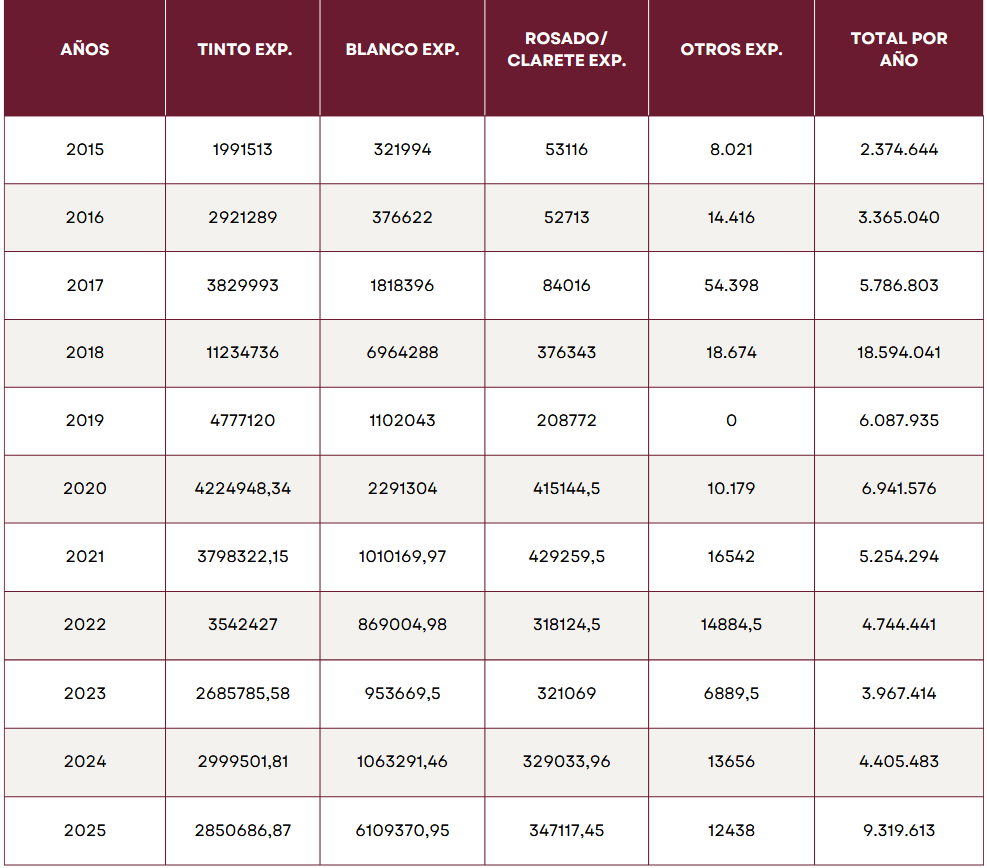Click the tinto value 2850686,87
This screenshot has width=987, height=868.
(x=244, y=831)
